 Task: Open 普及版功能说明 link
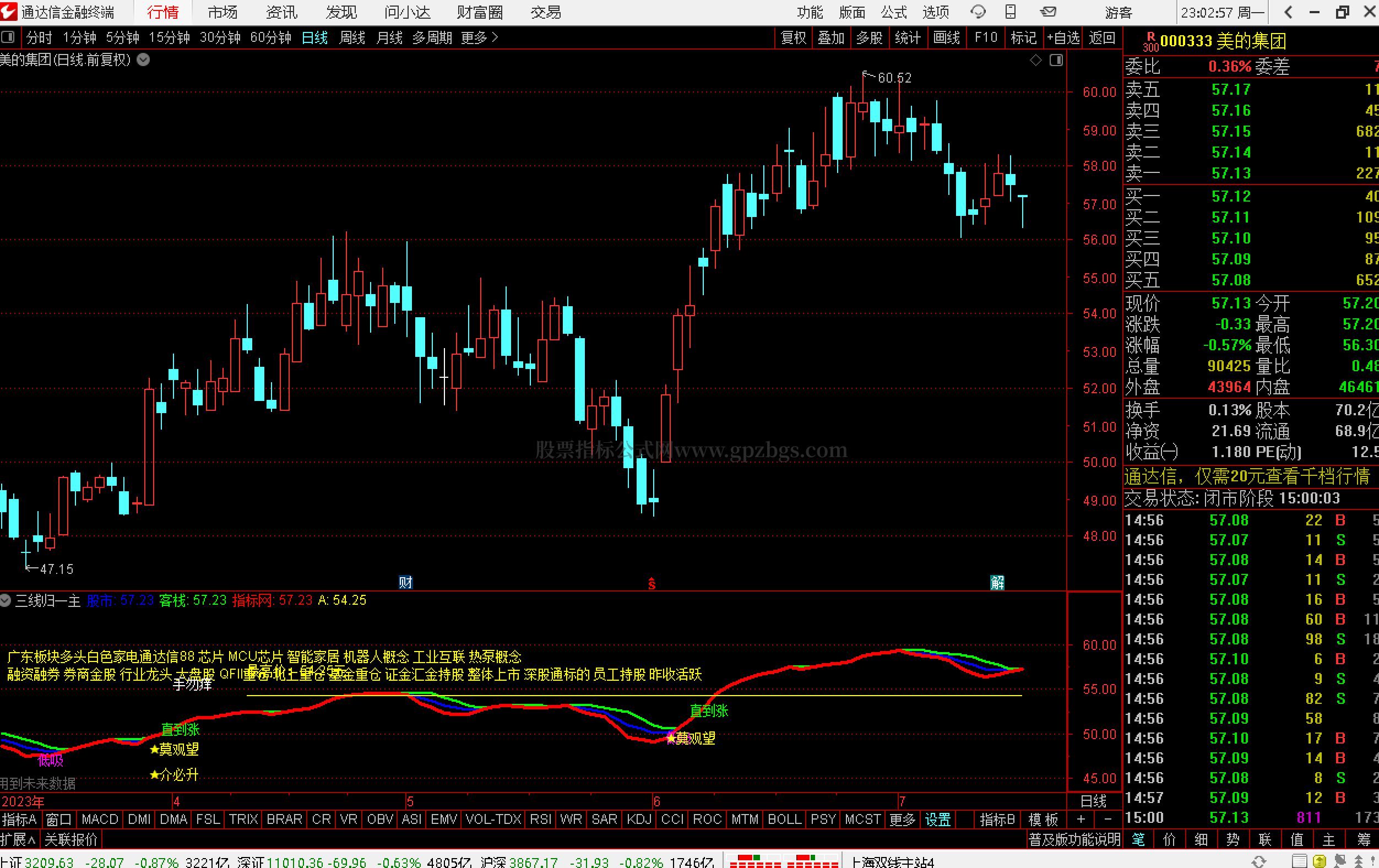tap(1074, 839)
